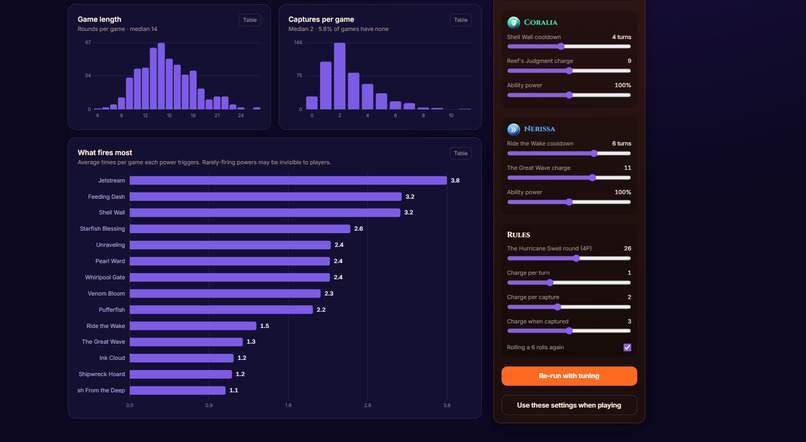The image size is (806, 442).
Task: Adjust the Shell Wall cooldown slider
Action: coord(569,46)
